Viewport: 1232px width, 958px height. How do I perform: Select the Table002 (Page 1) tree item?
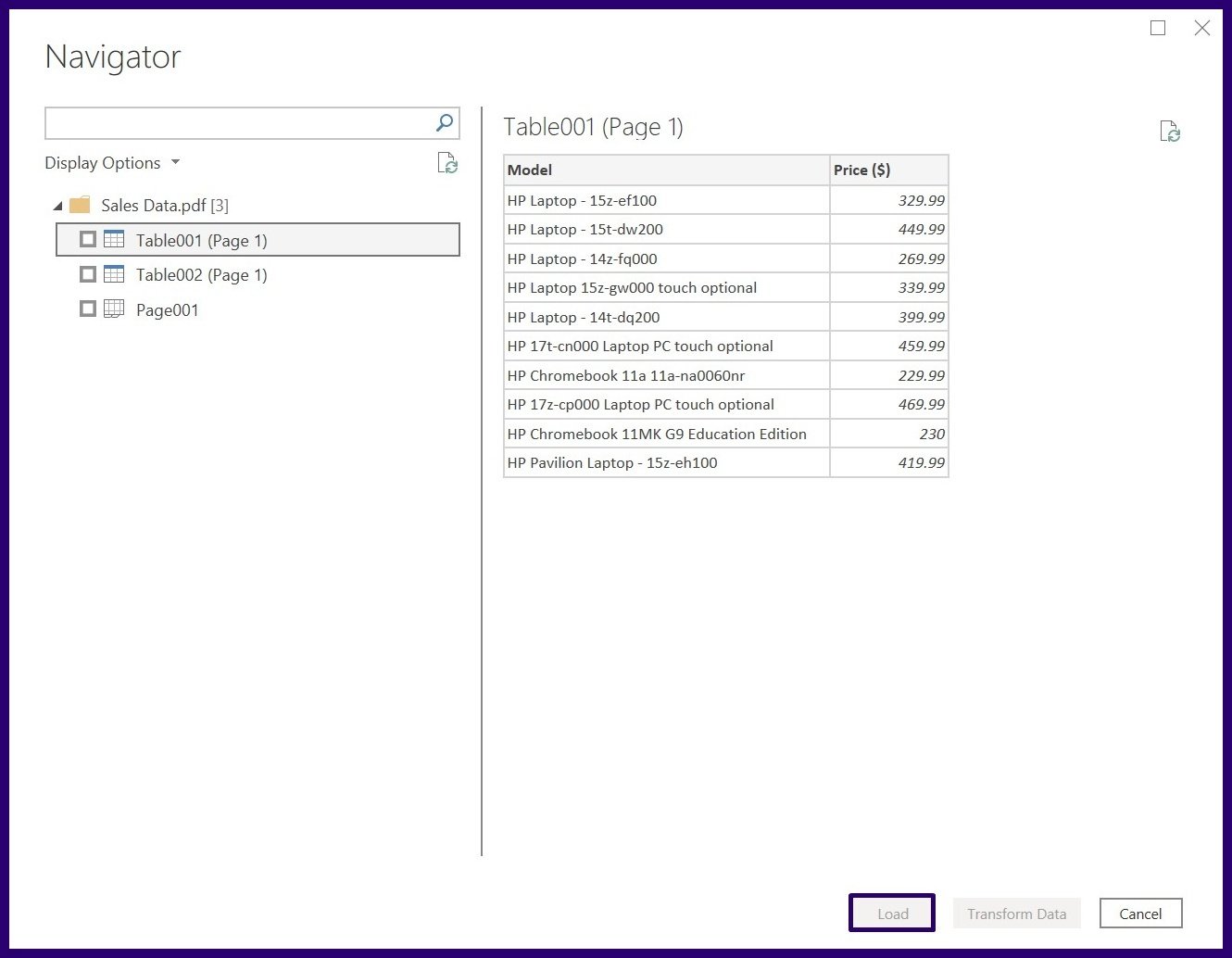201,275
